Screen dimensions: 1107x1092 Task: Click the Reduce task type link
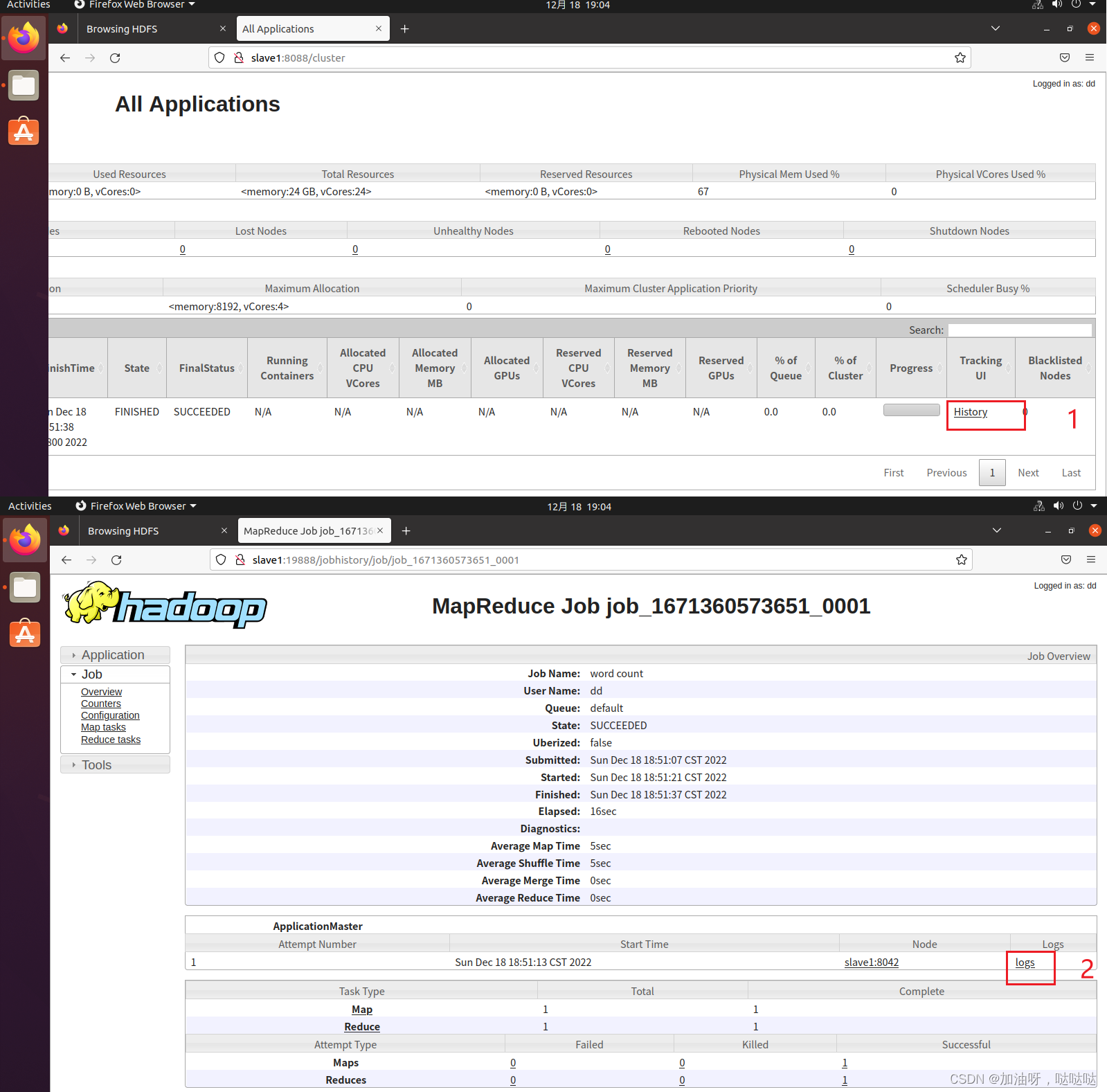pyautogui.click(x=362, y=1027)
